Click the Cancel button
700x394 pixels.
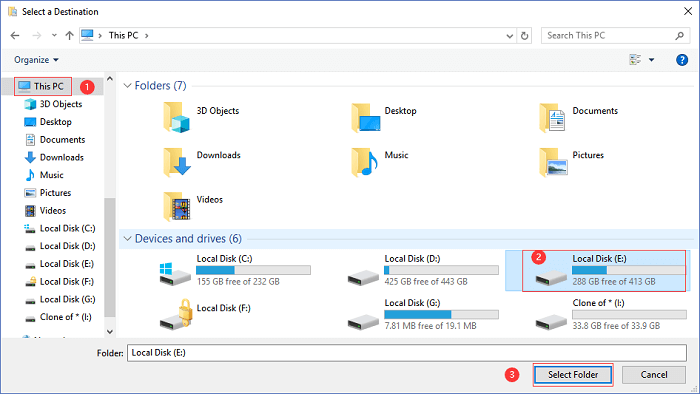pos(654,375)
